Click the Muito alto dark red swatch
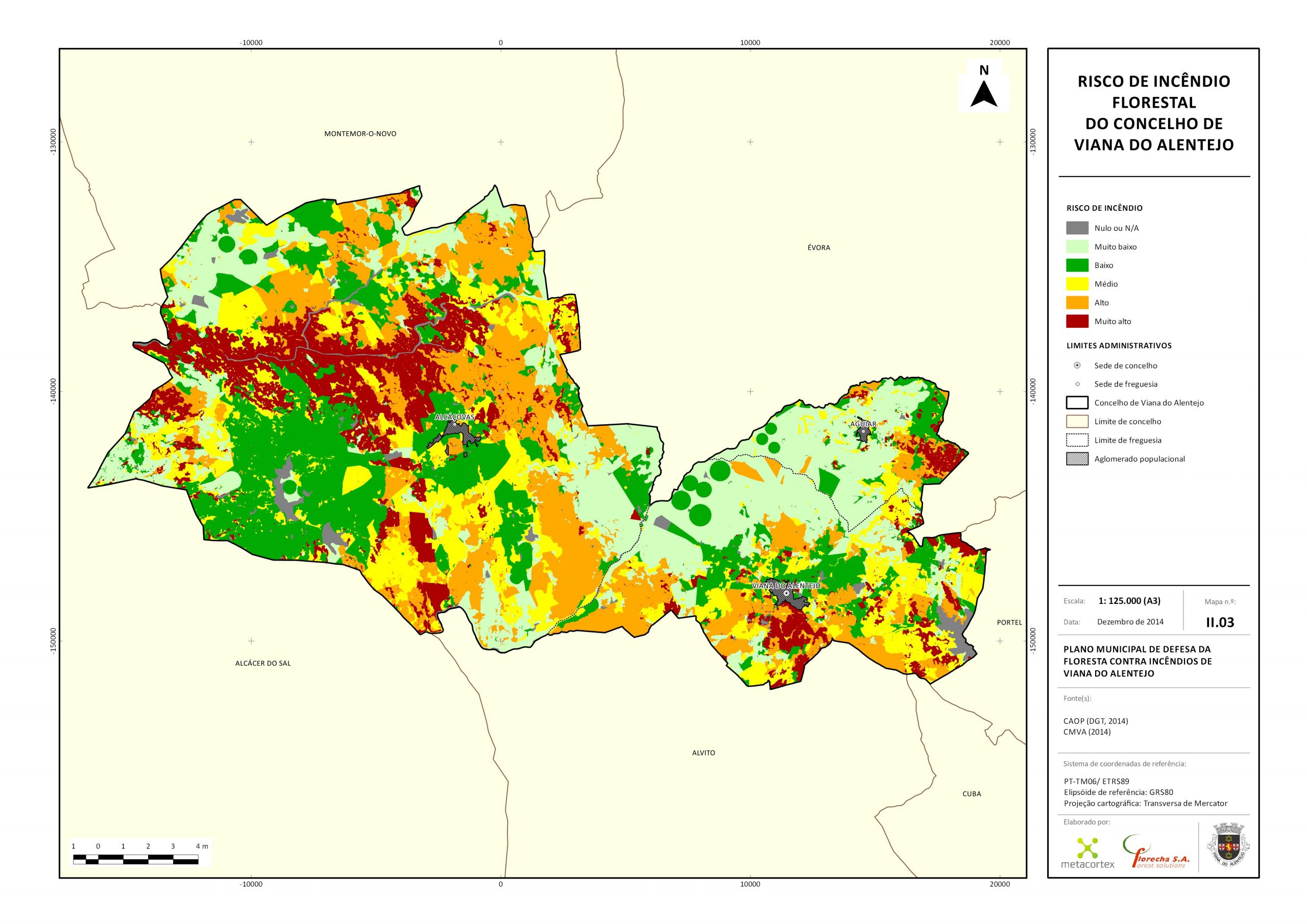 point(1077,321)
